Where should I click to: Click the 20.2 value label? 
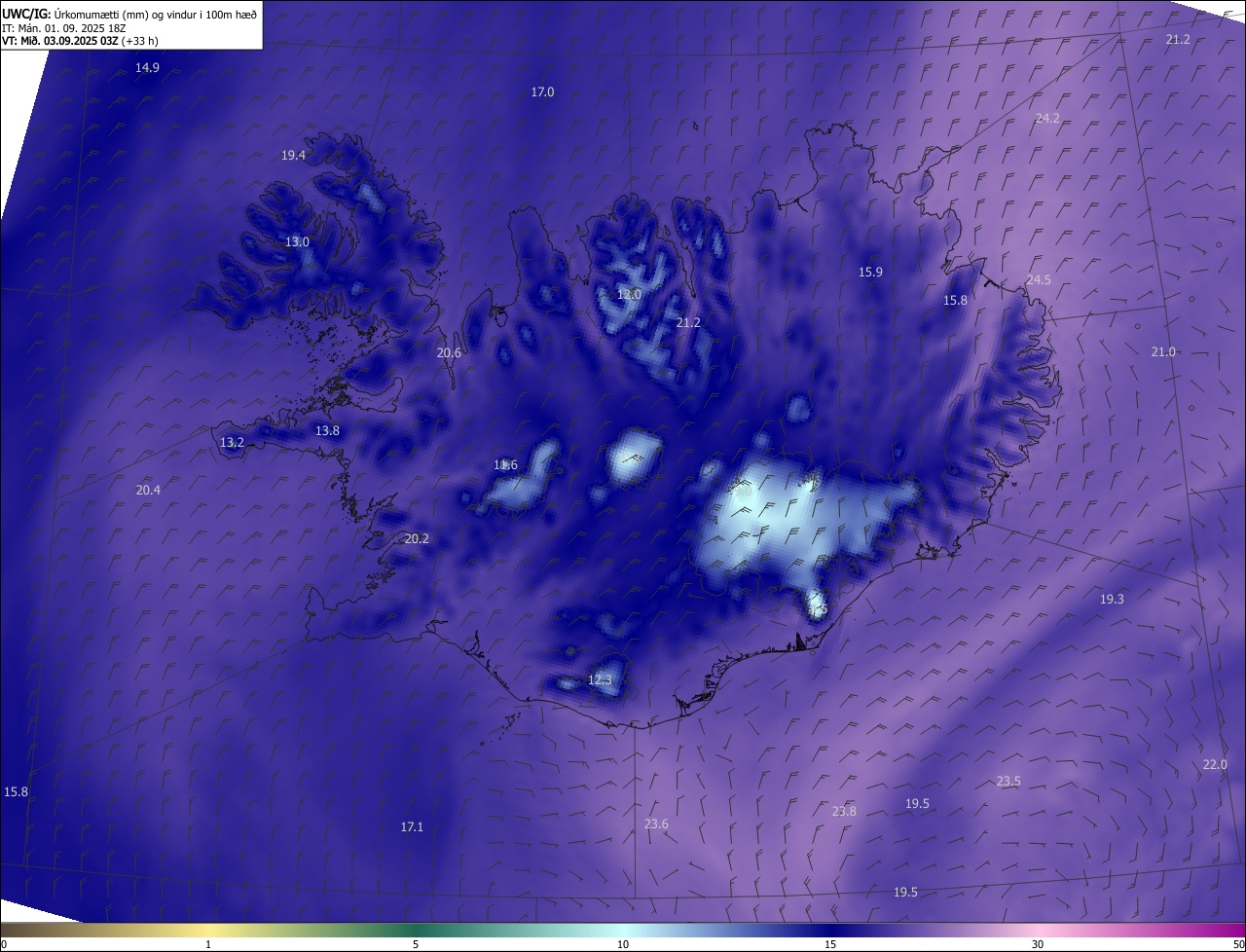point(417,538)
